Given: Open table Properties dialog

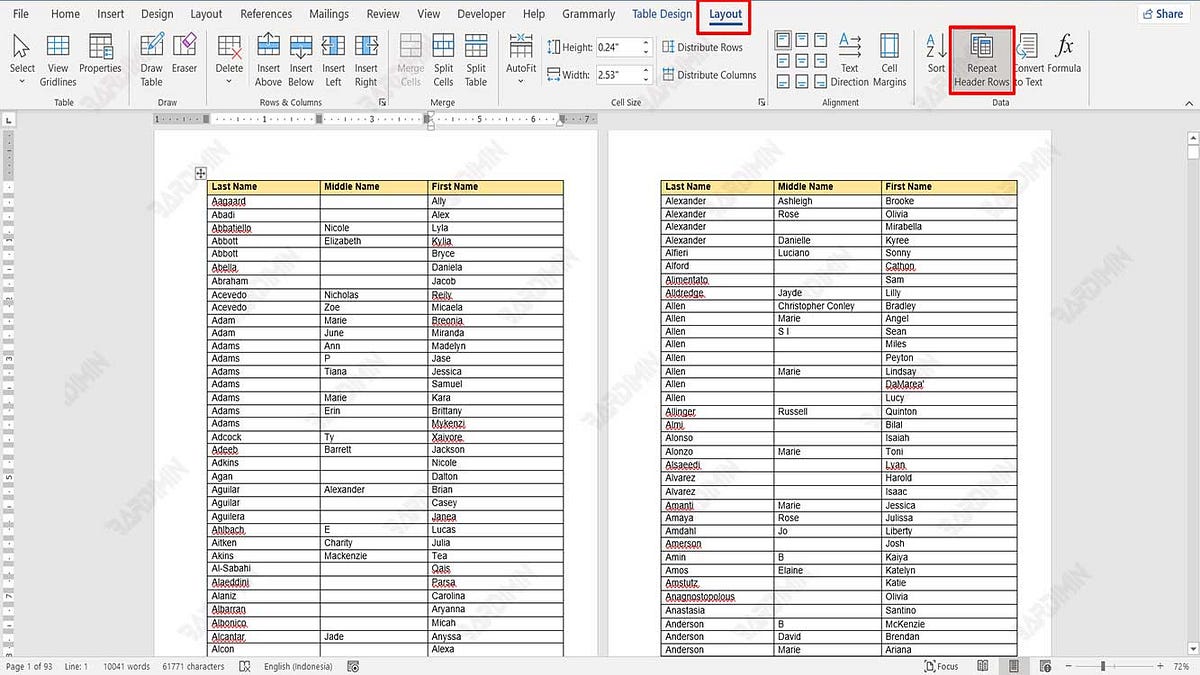Looking at the screenshot, I should (x=100, y=53).
